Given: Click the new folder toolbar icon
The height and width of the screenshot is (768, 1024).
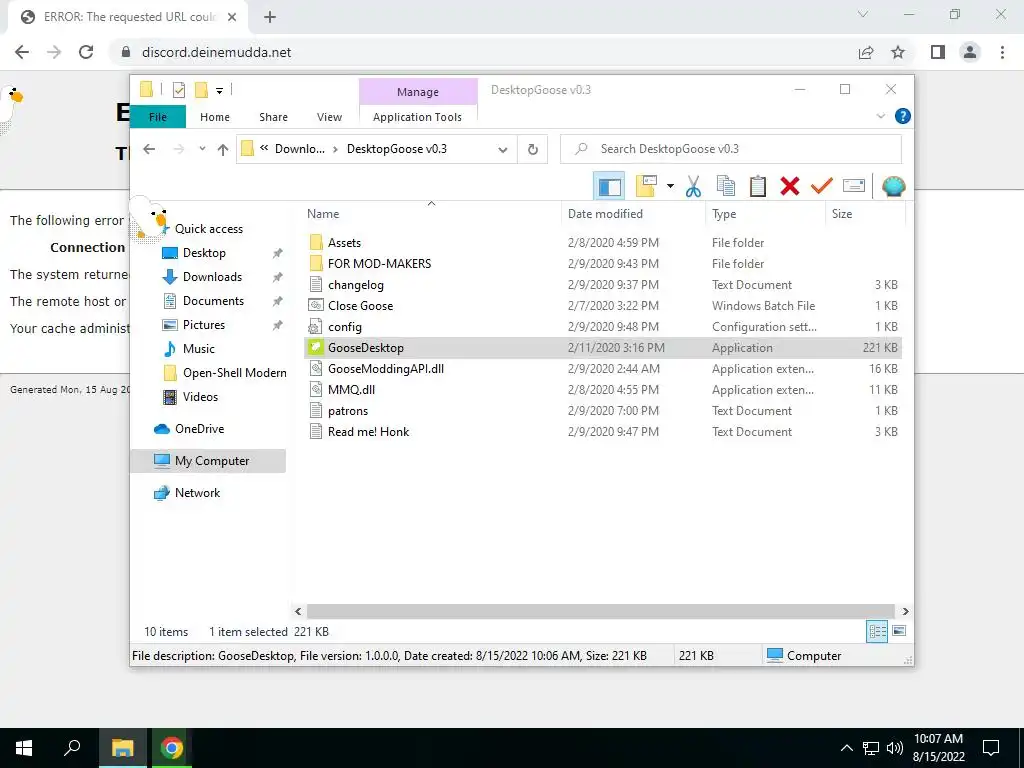Looking at the screenshot, I should pyautogui.click(x=646, y=186).
